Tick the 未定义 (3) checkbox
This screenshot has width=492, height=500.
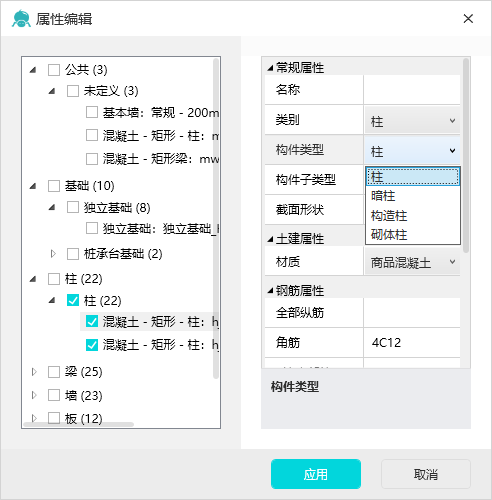73,91
